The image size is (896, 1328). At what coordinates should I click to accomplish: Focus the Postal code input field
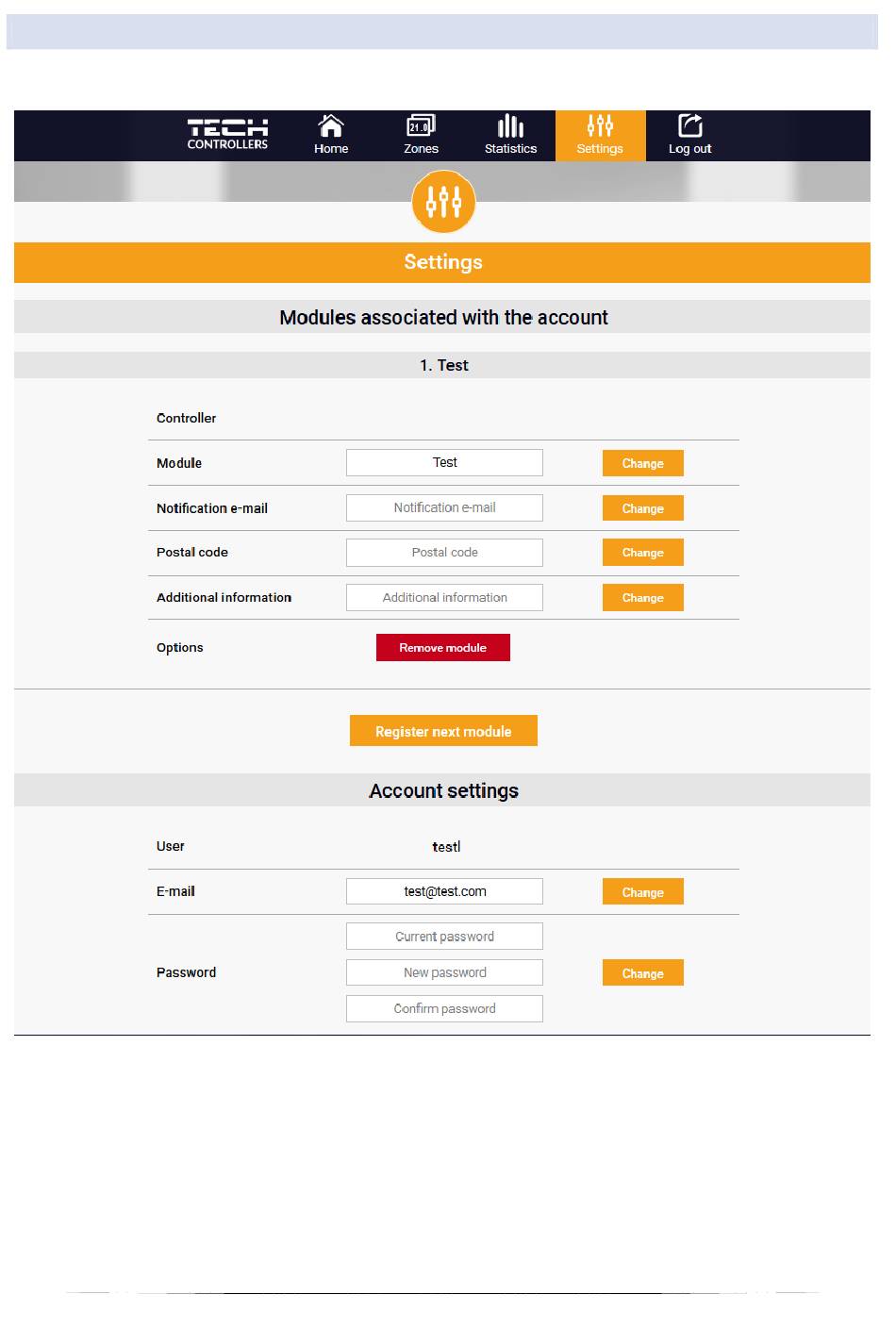pos(444,553)
